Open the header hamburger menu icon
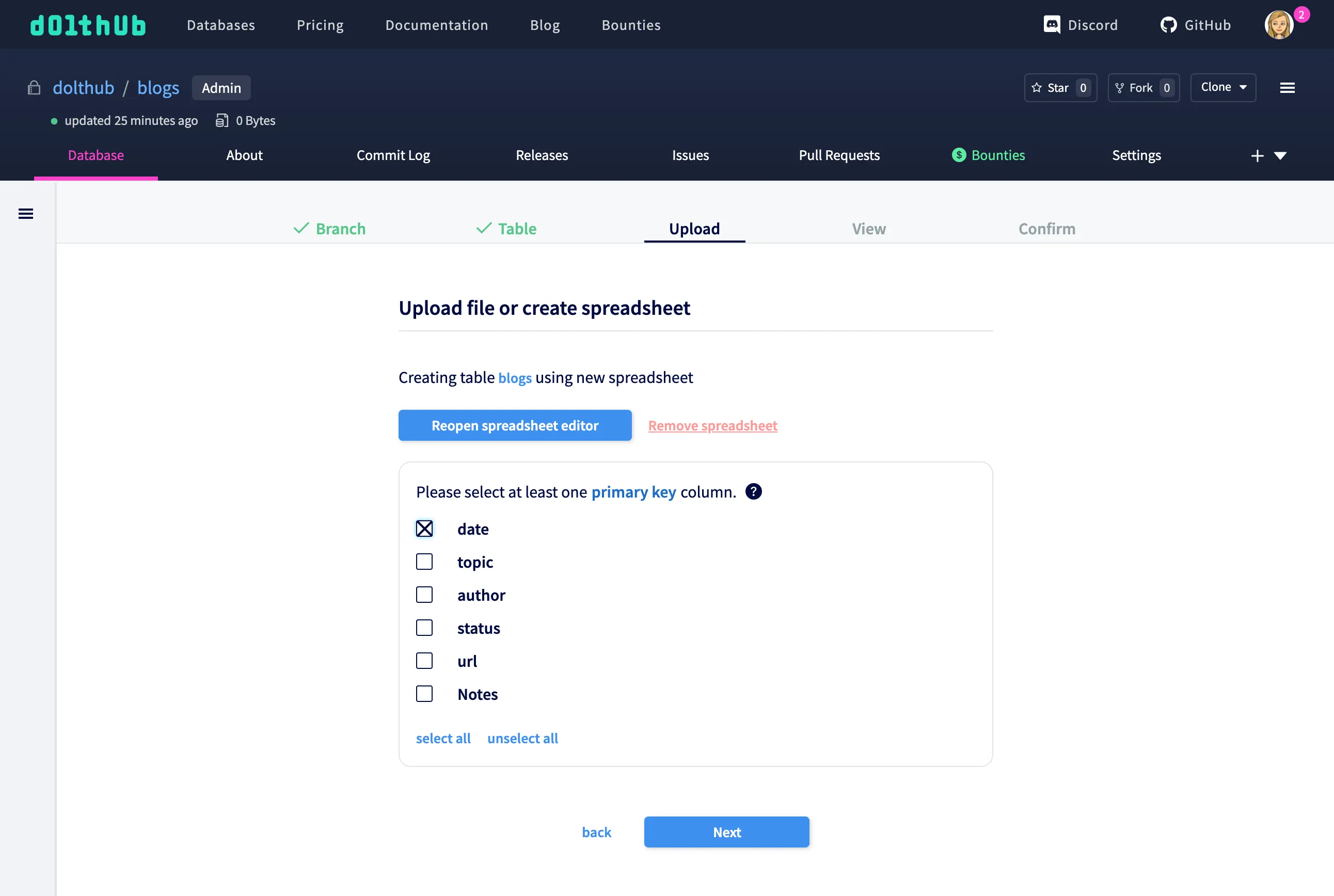Image resolution: width=1334 pixels, height=896 pixels. tap(1287, 88)
